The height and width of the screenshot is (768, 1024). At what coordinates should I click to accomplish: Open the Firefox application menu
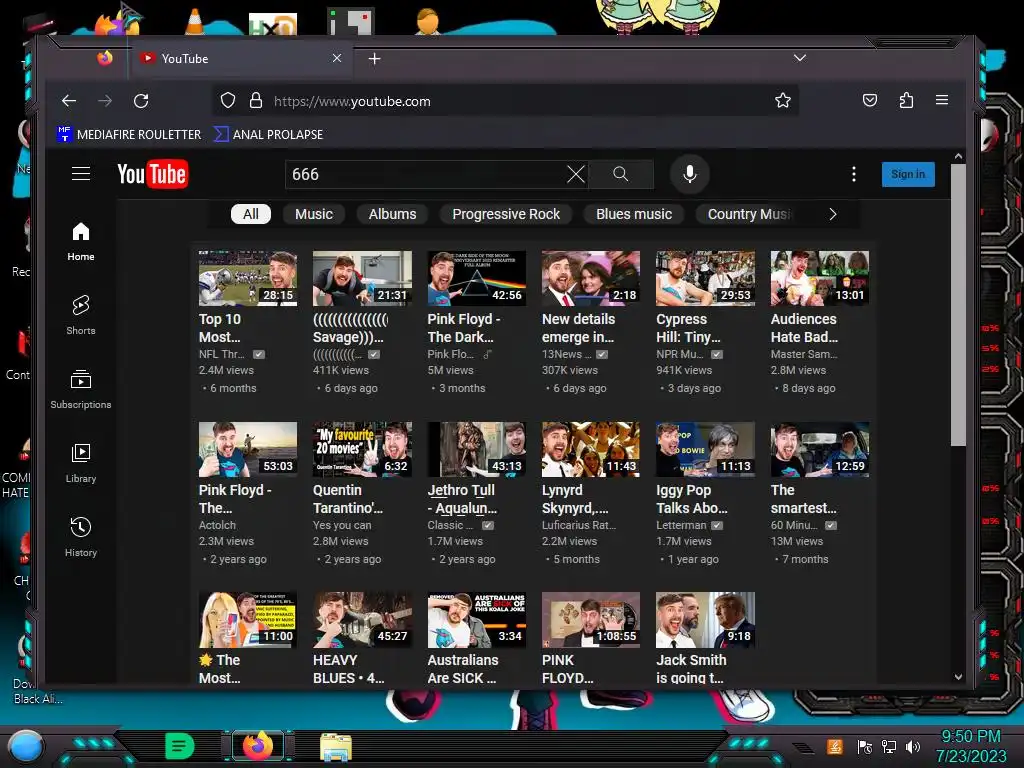click(x=942, y=100)
